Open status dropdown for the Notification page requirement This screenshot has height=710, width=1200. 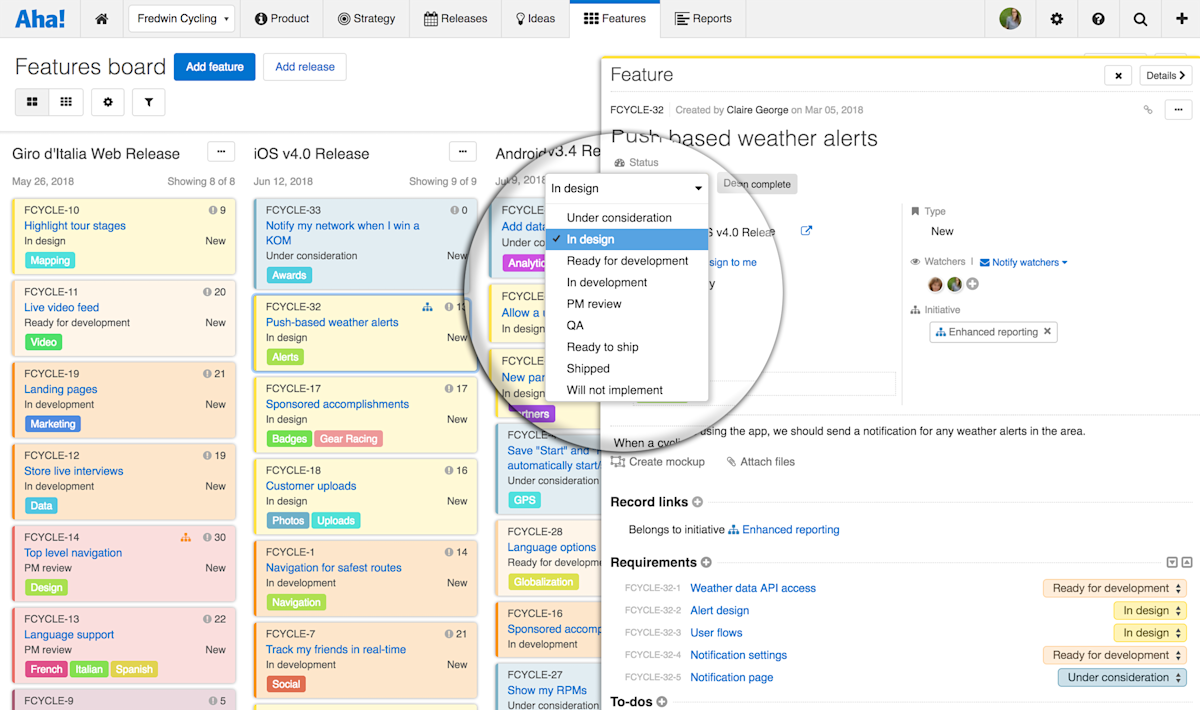click(x=1121, y=677)
